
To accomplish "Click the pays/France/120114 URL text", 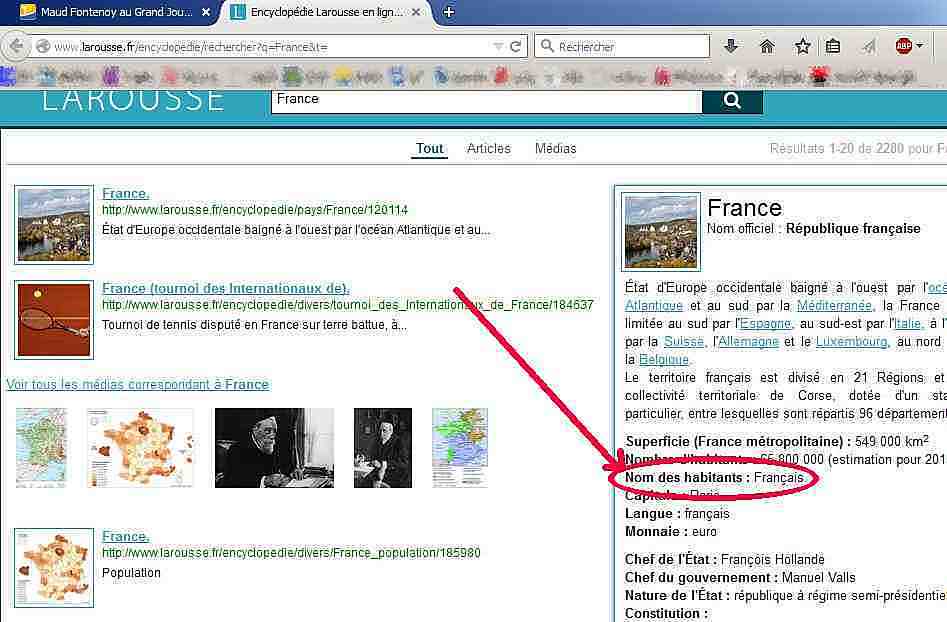I will pyautogui.click(x=255, y=210).
